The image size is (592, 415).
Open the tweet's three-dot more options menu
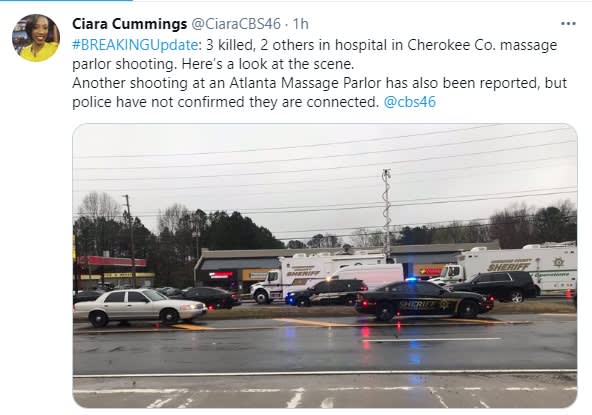[568, 24]
